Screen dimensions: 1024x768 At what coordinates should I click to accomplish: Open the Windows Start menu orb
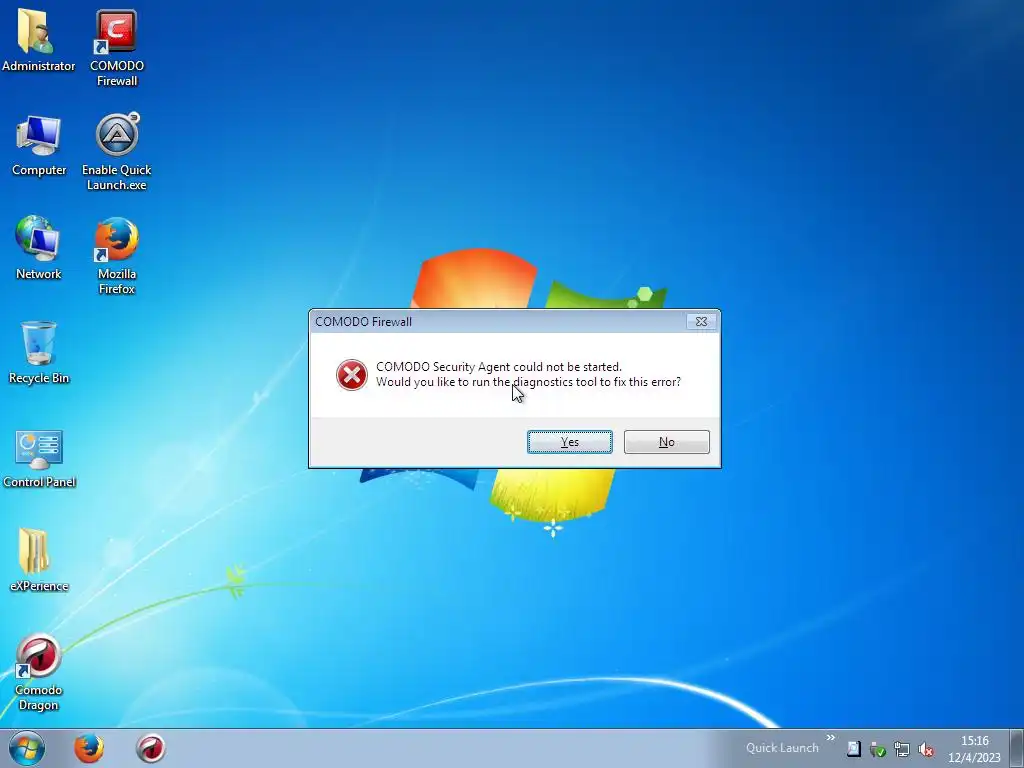pos(27,748)
